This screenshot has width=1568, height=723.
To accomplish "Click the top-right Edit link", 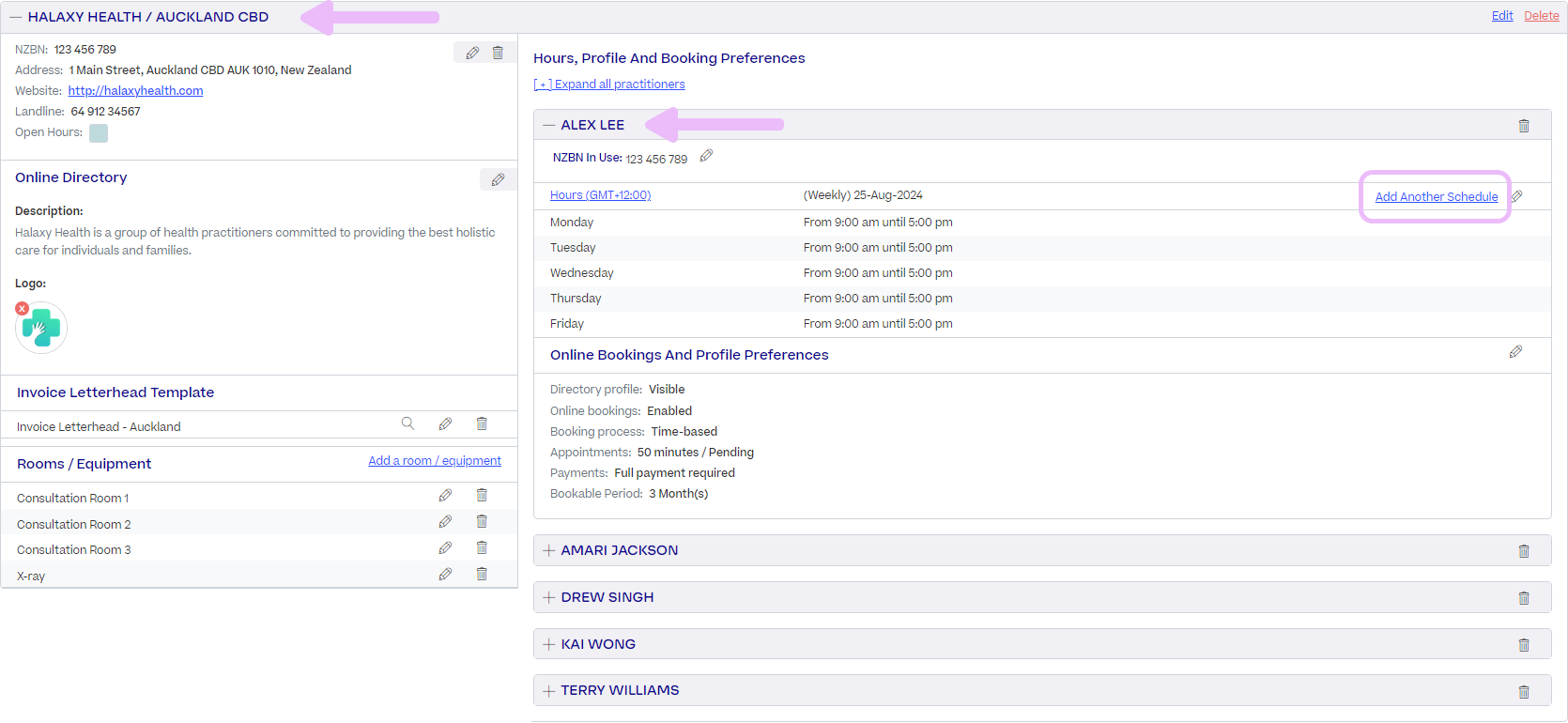I will tap(1502, 16).
